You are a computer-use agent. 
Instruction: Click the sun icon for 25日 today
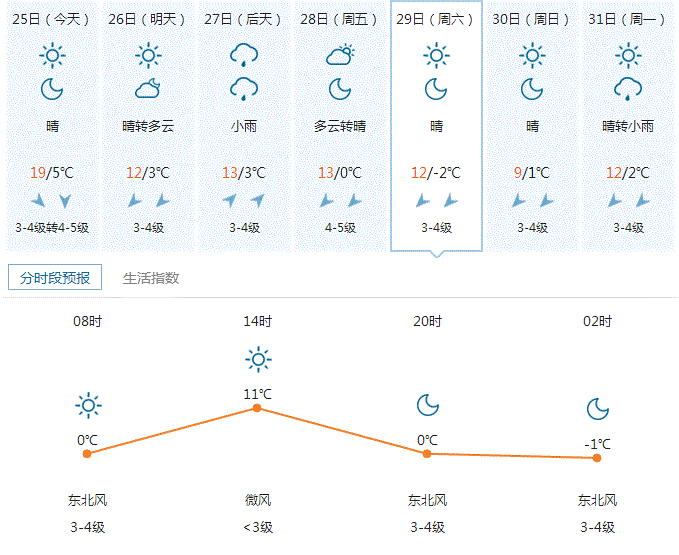pyautogui.click(x=52, y=55)
